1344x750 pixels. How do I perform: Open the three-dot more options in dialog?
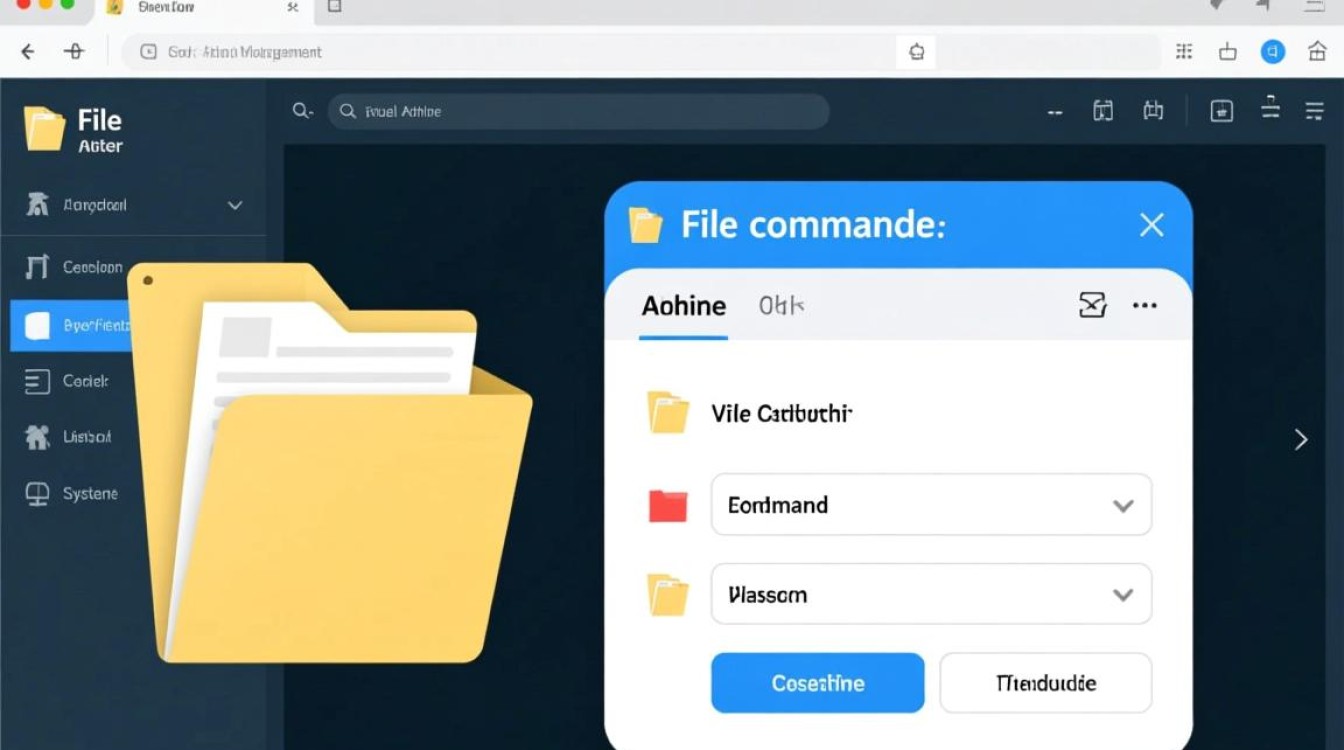tap(1144, 305)
